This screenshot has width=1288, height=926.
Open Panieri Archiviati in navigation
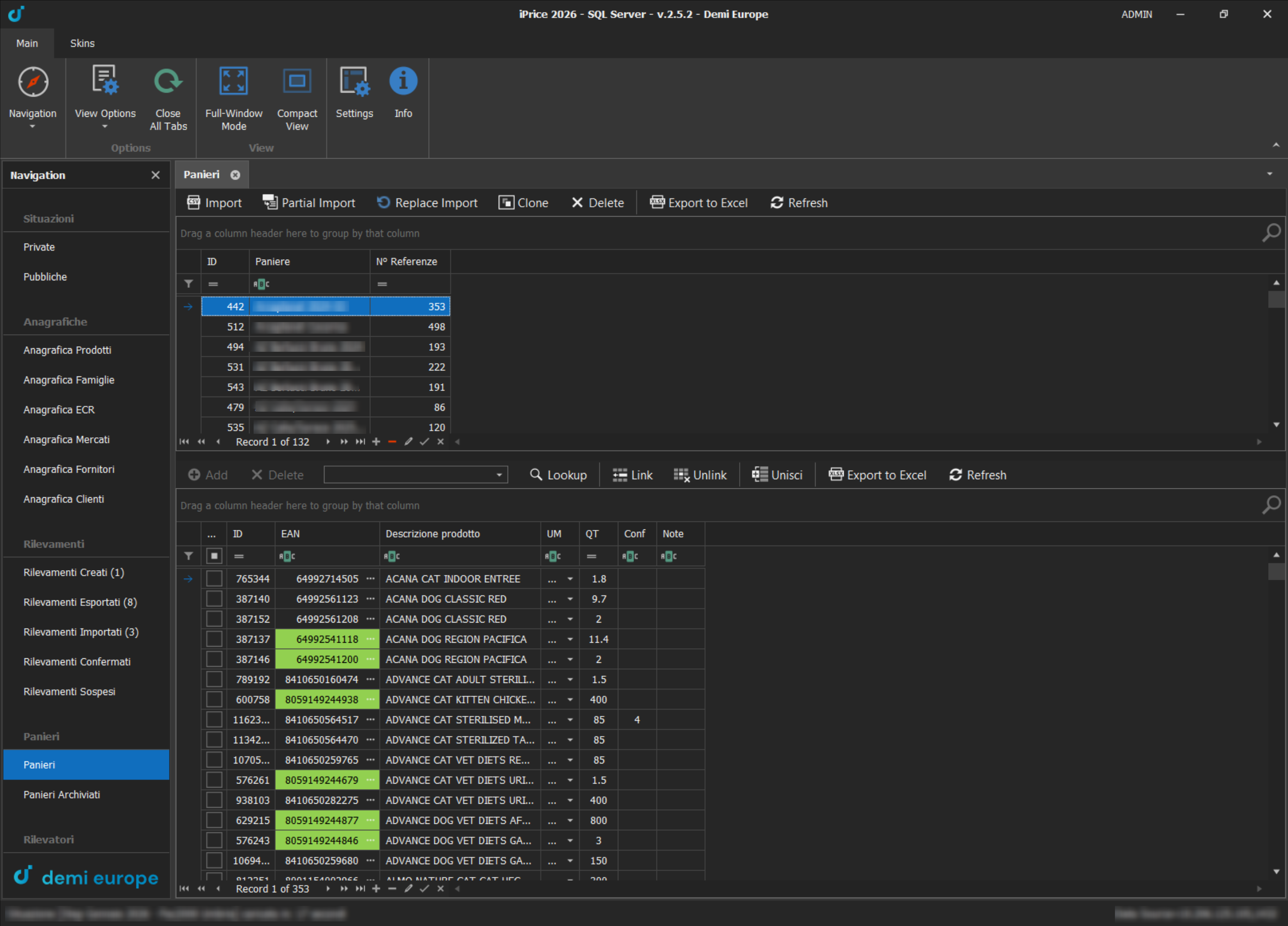click(87, 794)
